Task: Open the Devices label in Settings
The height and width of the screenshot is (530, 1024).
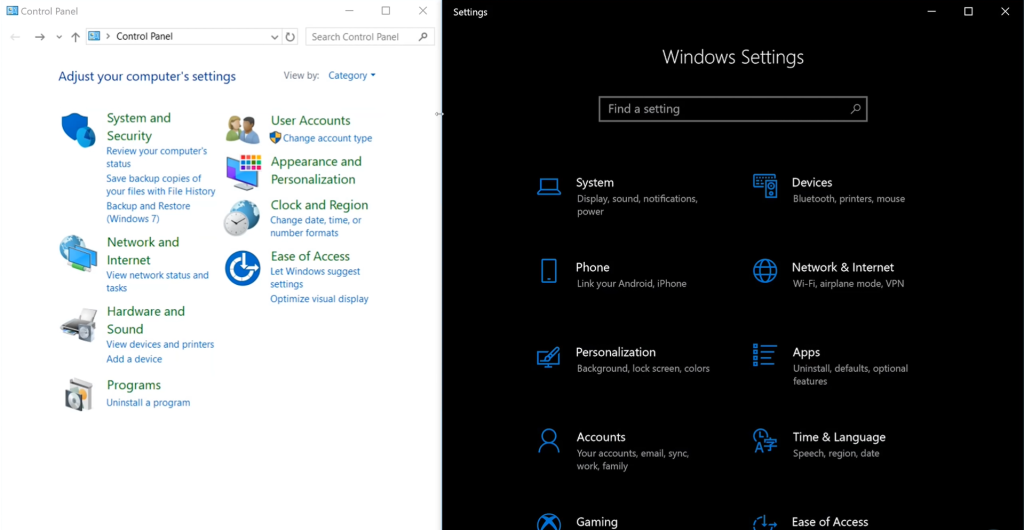Action: [x=812, y=183]
